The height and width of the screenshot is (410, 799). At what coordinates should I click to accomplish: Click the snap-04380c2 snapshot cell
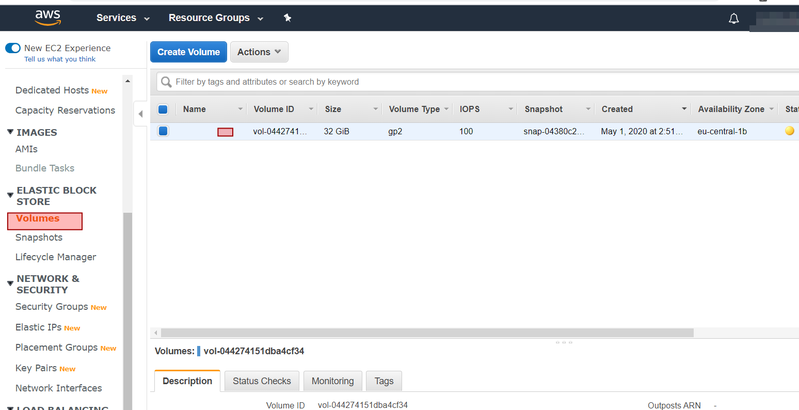554,131
